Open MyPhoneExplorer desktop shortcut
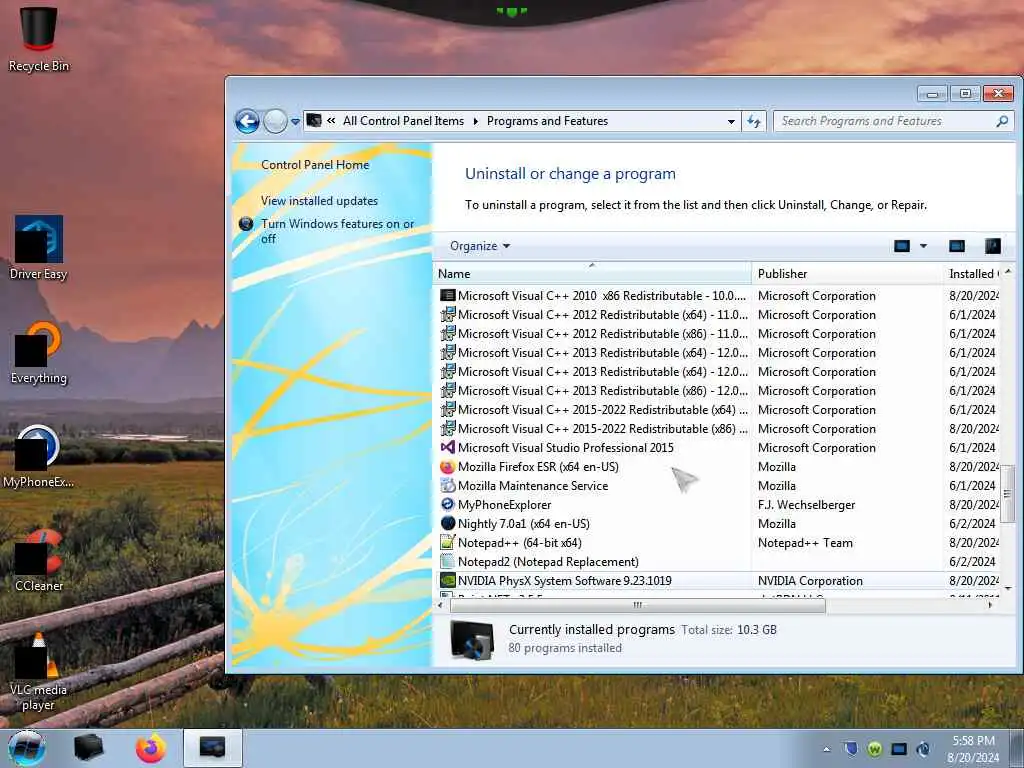1024x768 pixels. click(x=38, y=456)
